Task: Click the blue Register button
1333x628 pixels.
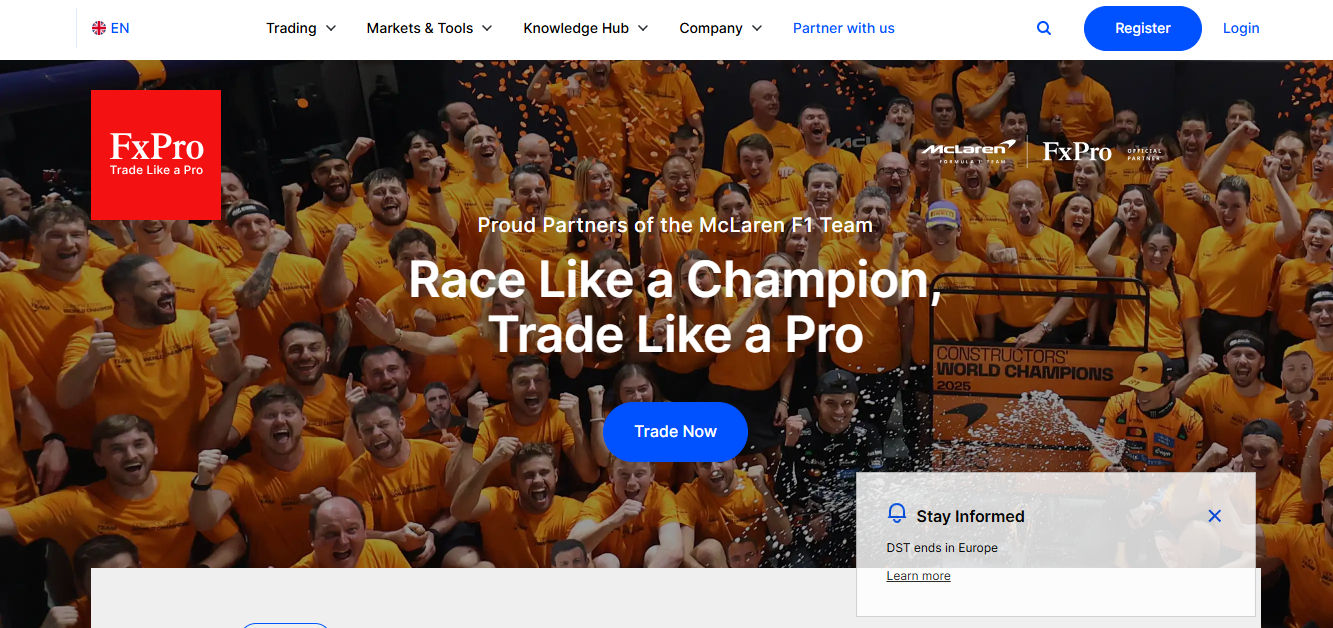Action: coord(1143,28)
